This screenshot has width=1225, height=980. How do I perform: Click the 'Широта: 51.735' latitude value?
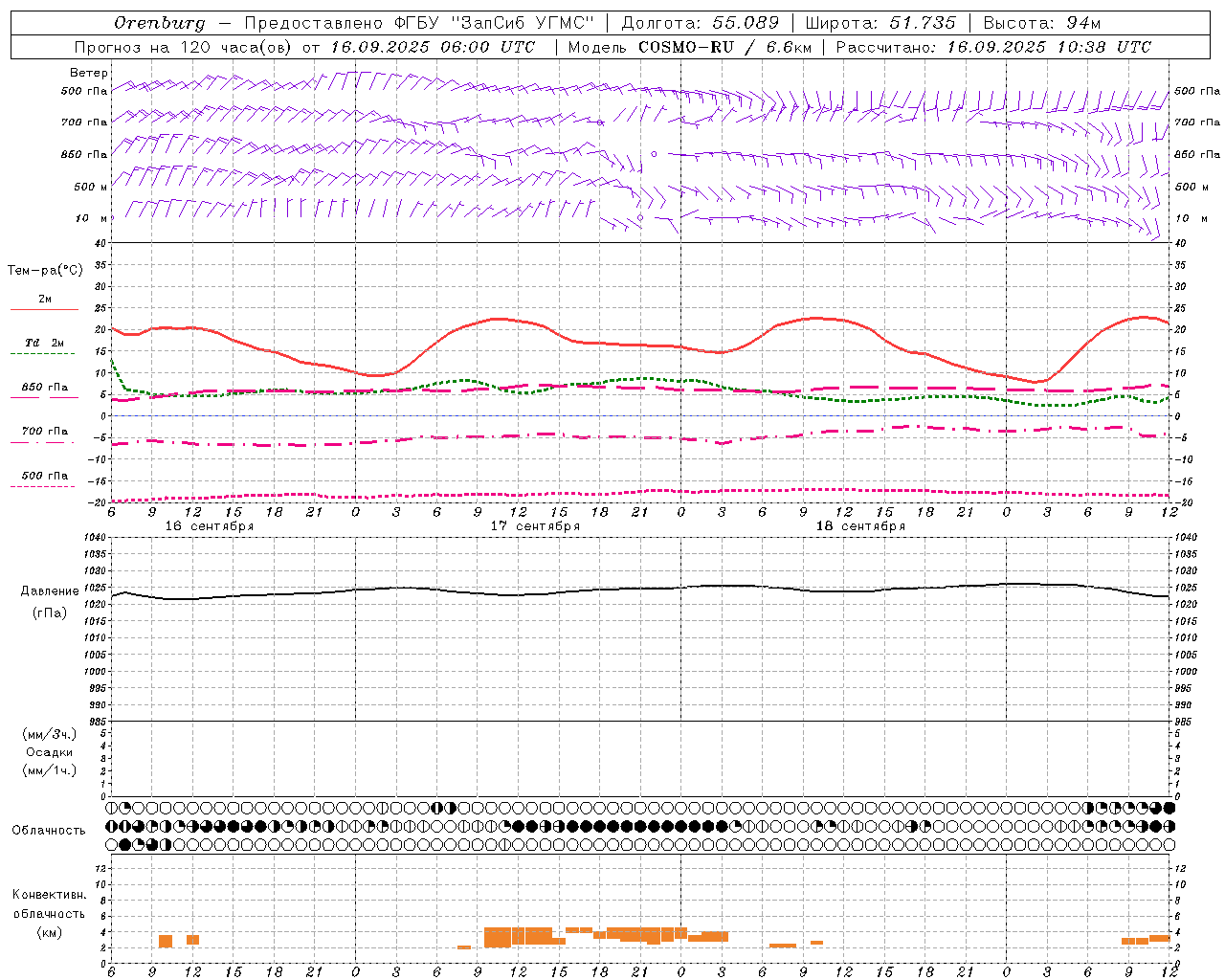[x=880, y=23]
